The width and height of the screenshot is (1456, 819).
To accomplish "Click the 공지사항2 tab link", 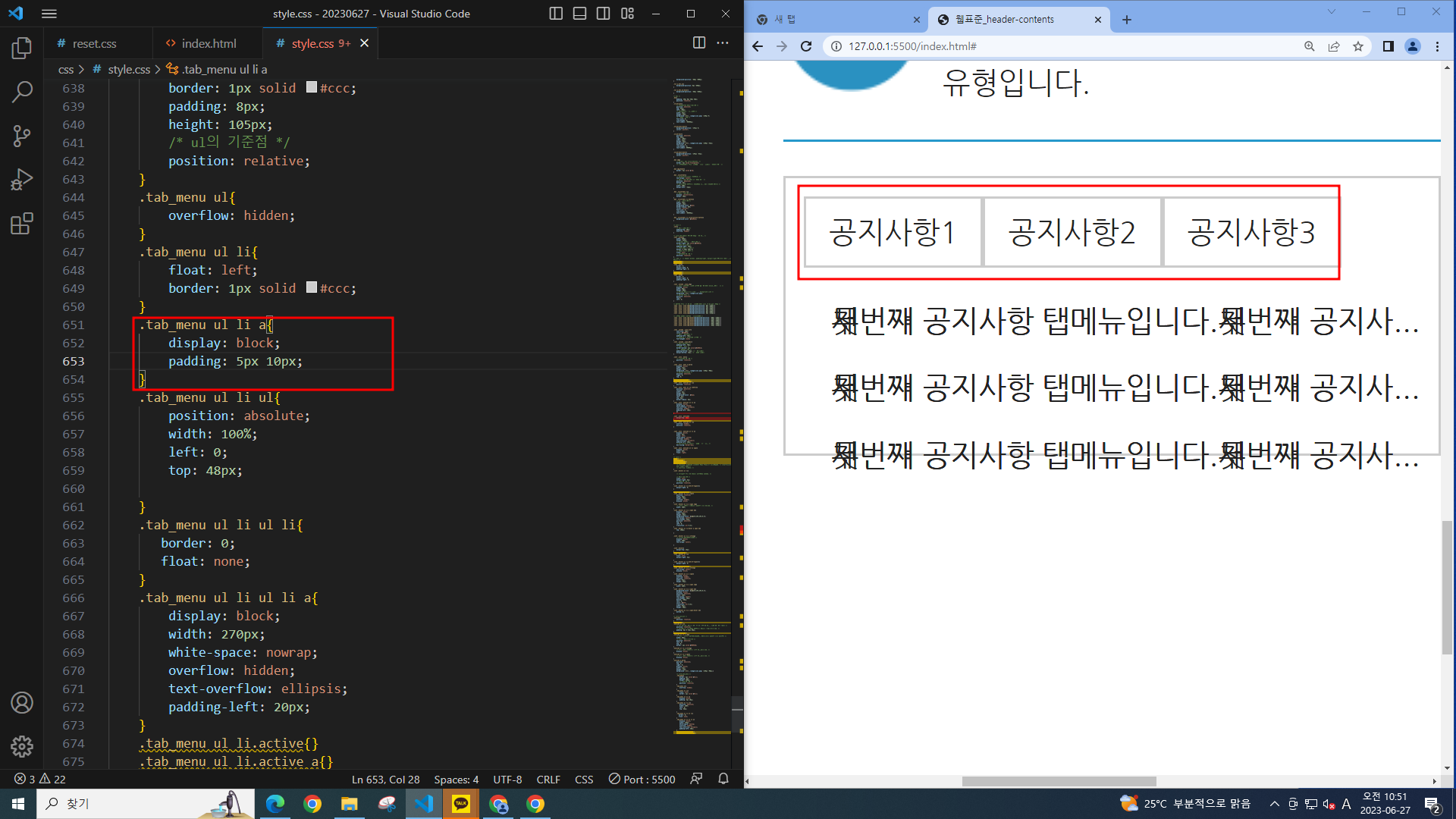I will pos(1072,232).
